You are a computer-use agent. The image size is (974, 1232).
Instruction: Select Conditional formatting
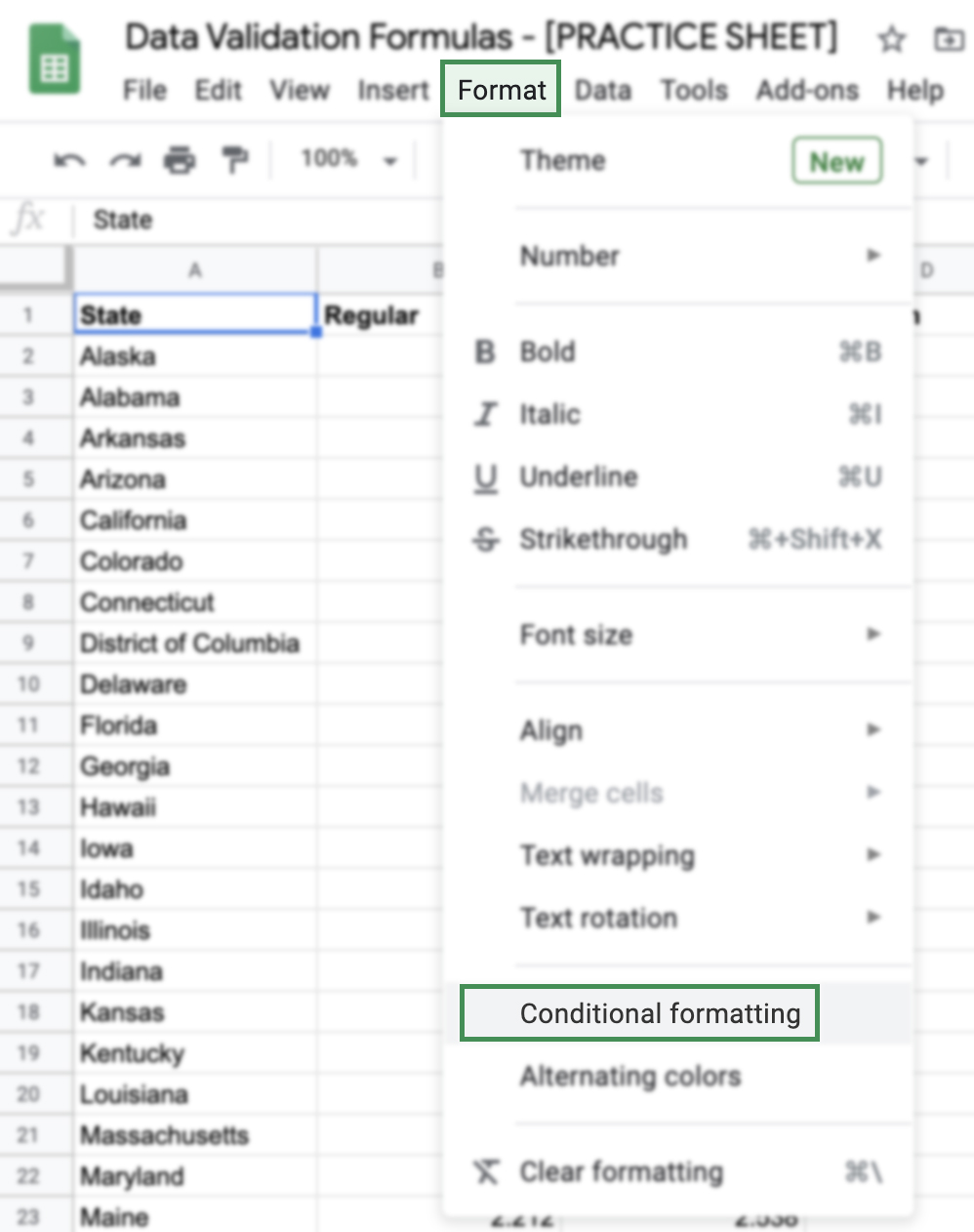click(638, 1013)
